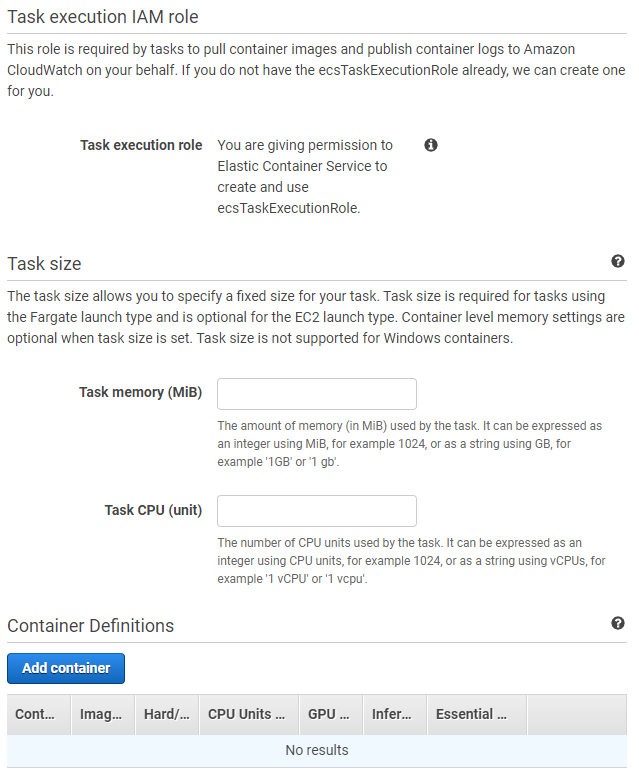Click the 'Hard/...' column header
Image resolution: width=639 pixels, height=776 pixels.
pos(166,714)
